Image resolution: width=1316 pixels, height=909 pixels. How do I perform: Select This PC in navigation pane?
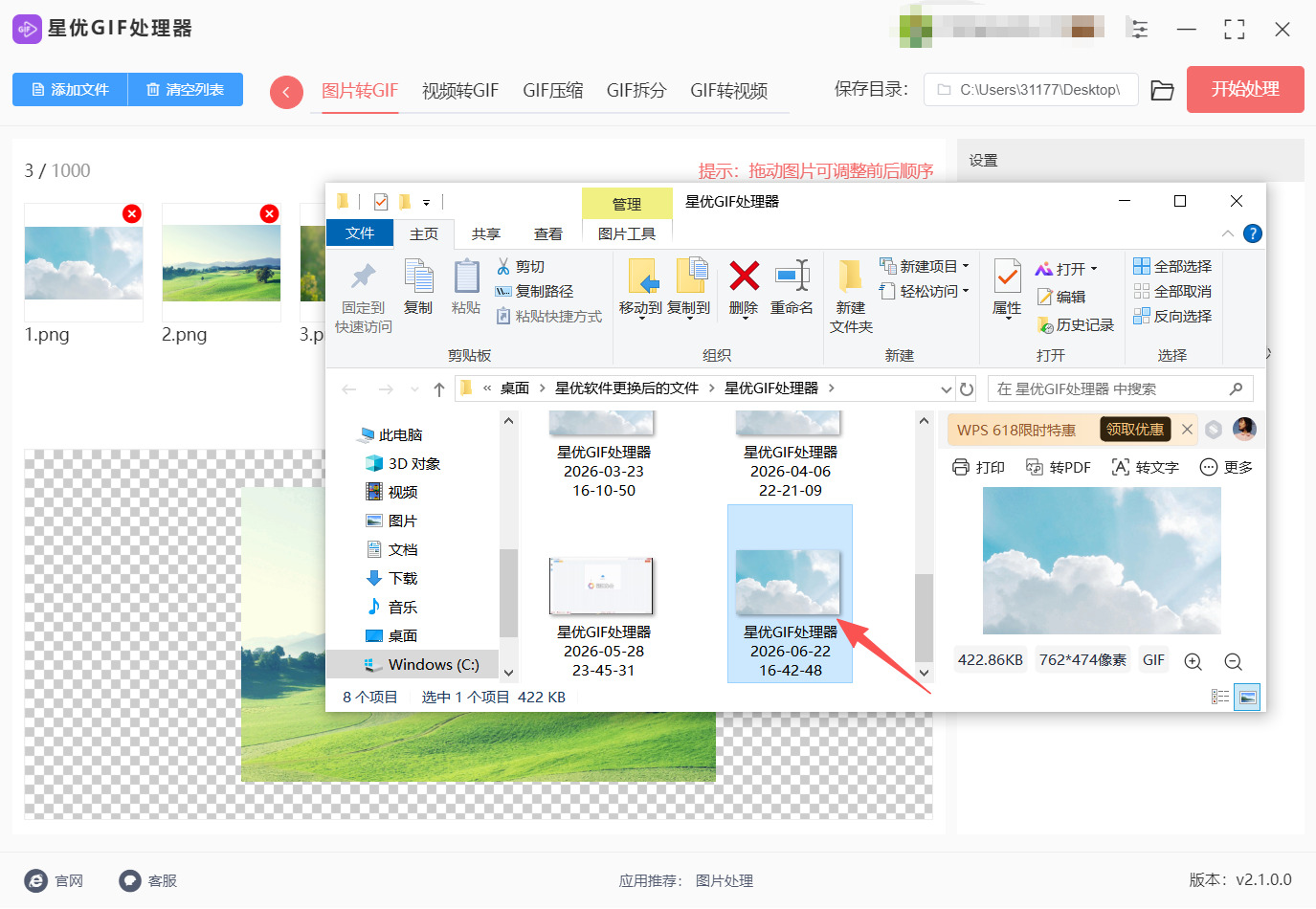(390, 434)
